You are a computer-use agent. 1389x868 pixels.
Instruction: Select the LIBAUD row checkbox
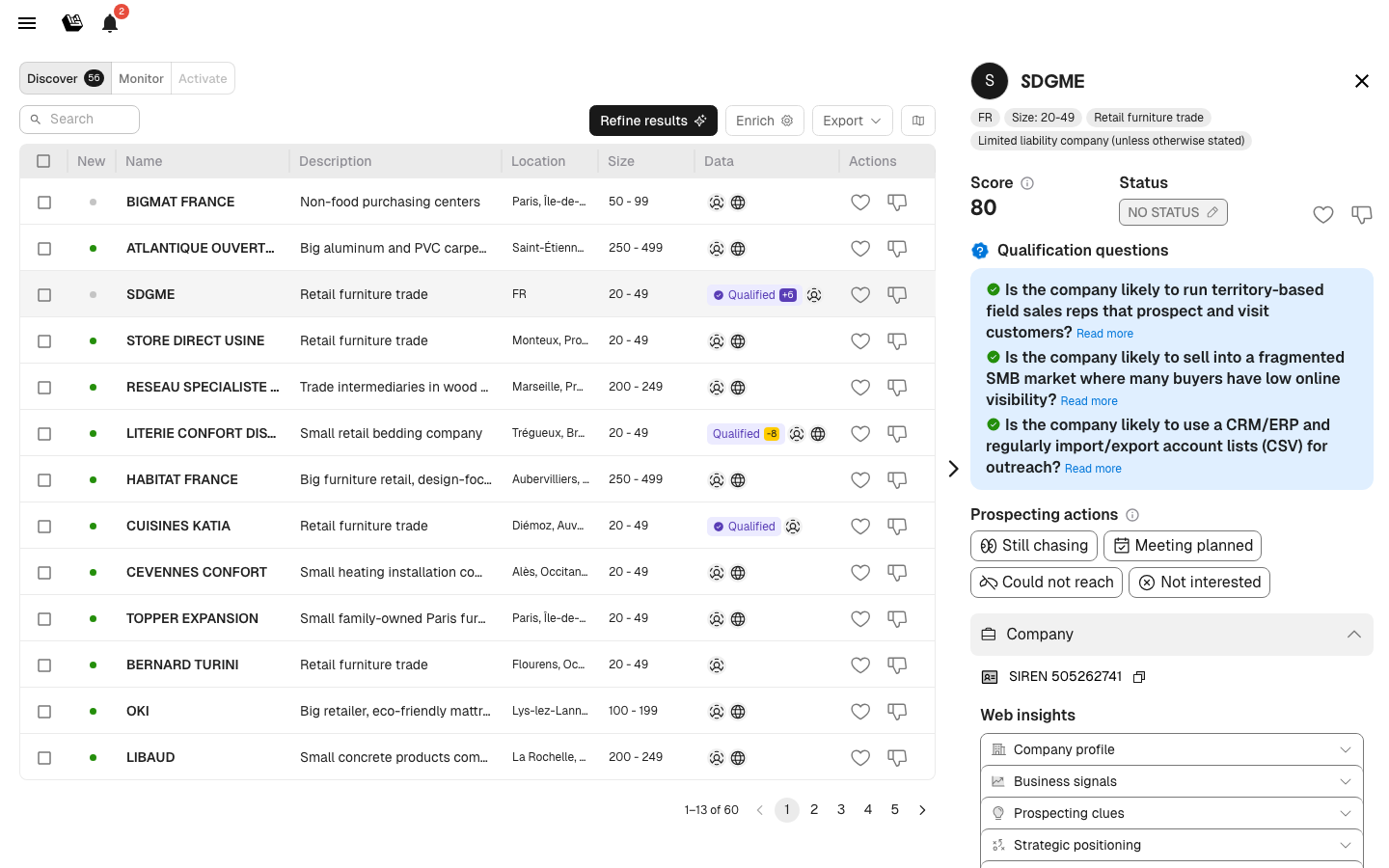[44, 758]
